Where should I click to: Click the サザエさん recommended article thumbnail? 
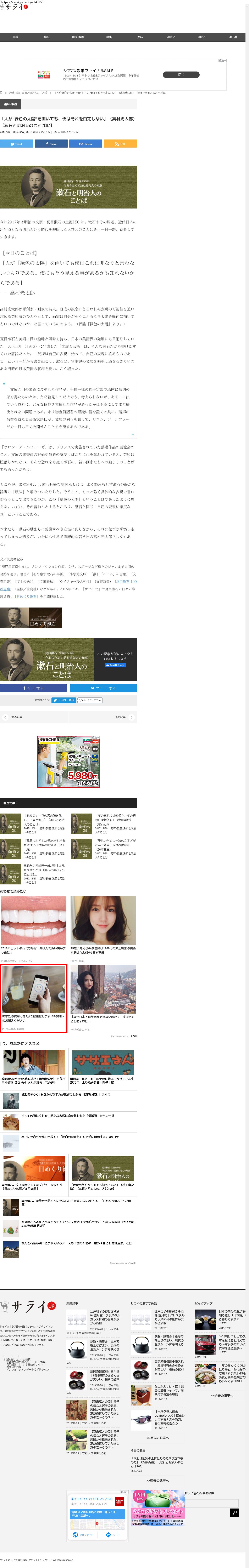pyautogui.click(x=103, y=1062)
